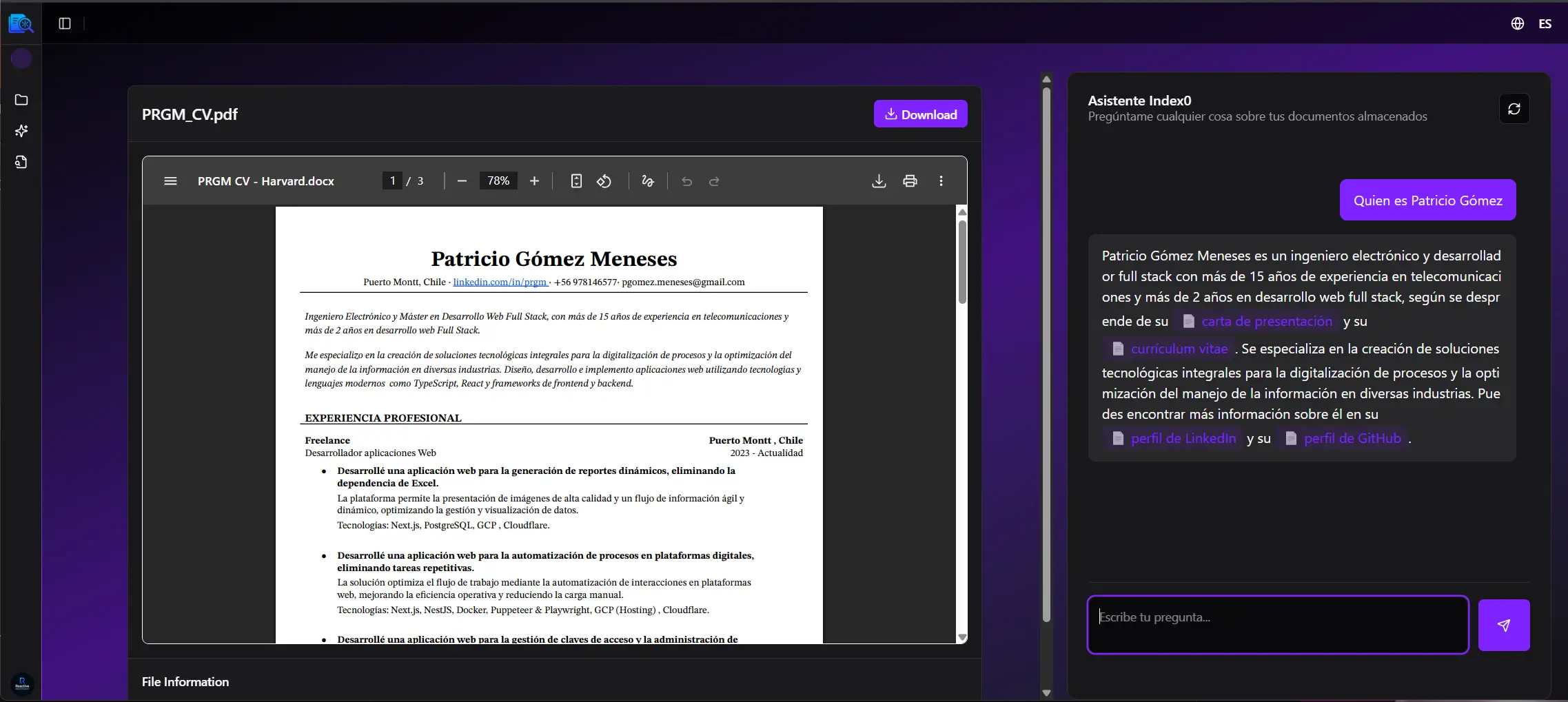Click the 'Escribe tu pregunta' input field
Viewport: 1568px width, 702px height.
coord(1277,624)
